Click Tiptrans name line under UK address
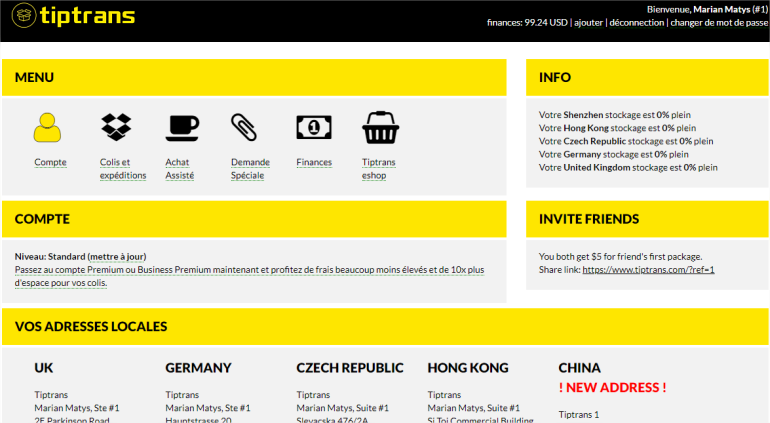This screenshot has height=423, width=770. click(x=51, y=395)
